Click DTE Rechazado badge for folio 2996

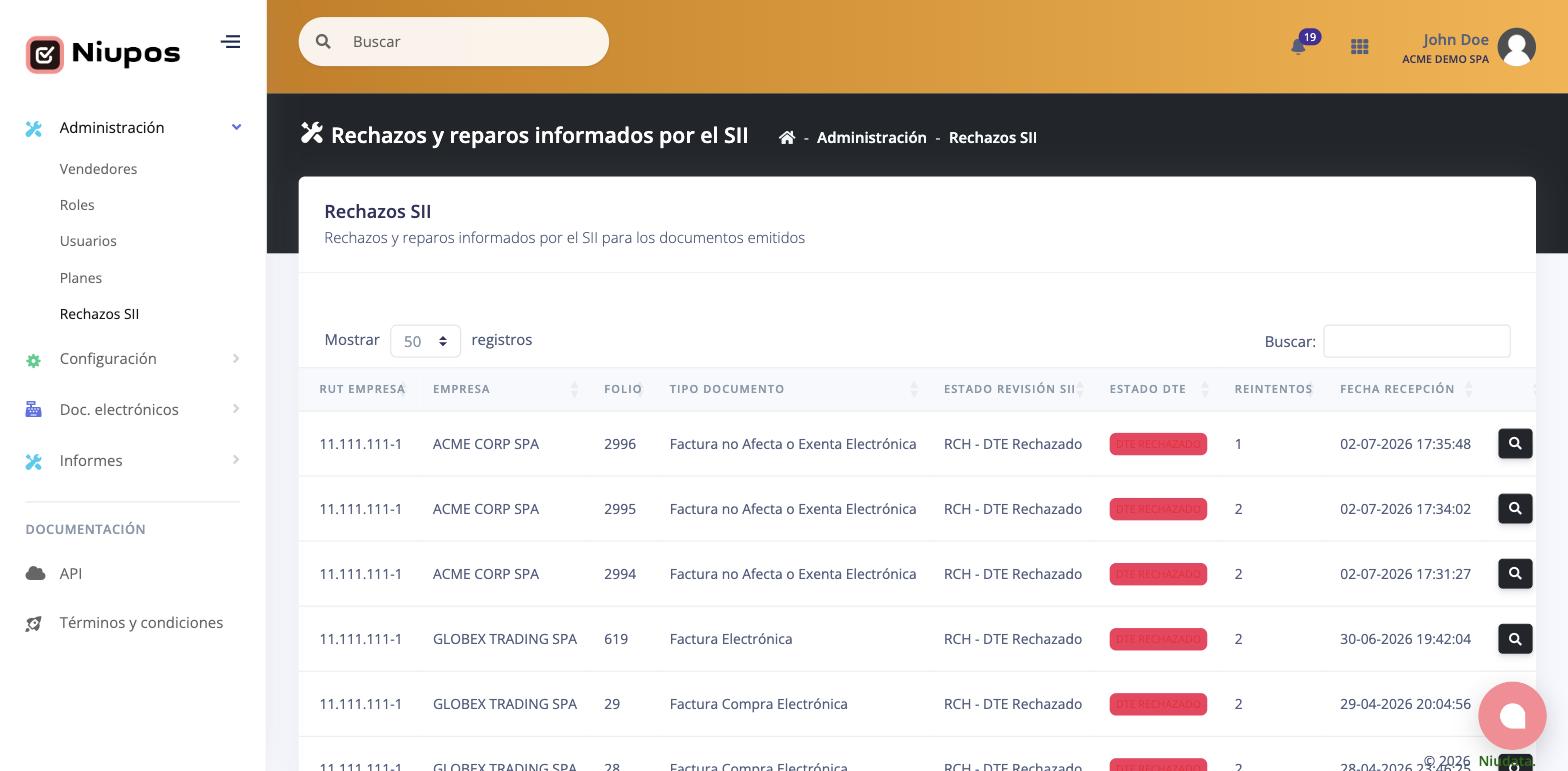(1158, 444)
